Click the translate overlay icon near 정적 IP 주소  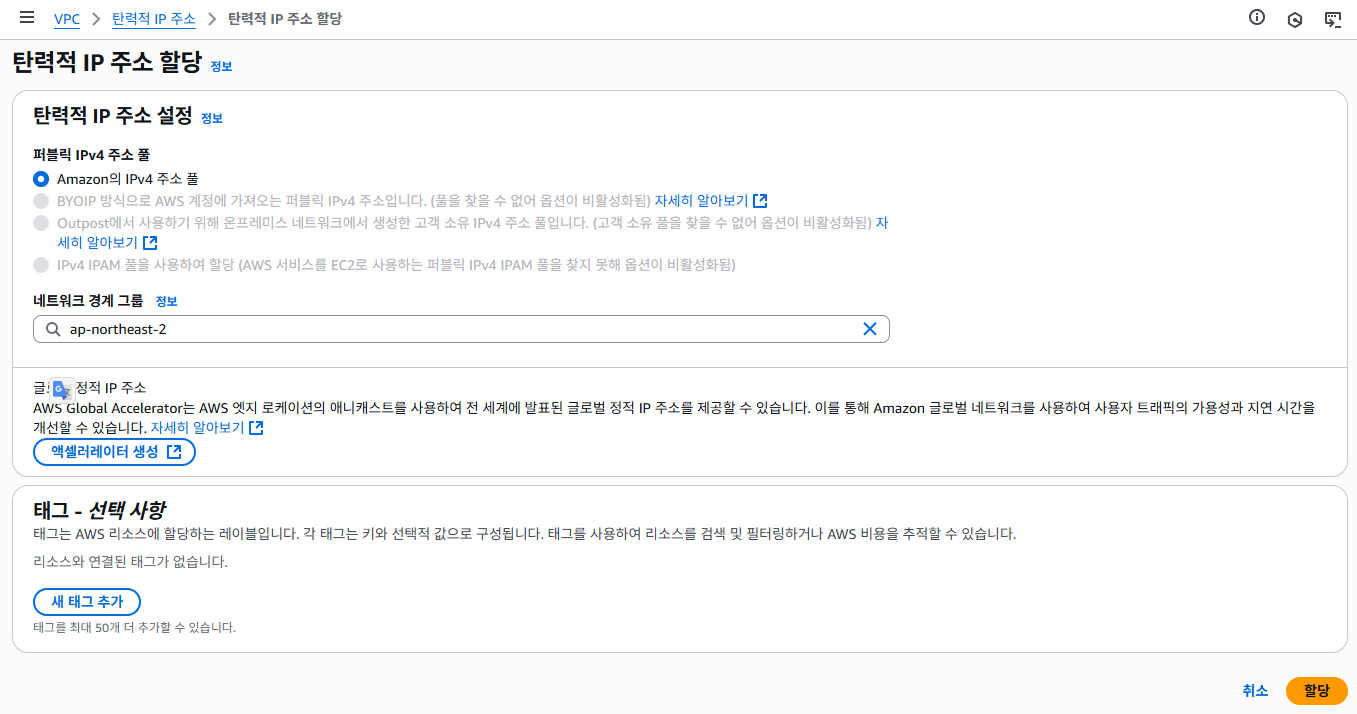tap(62, 390)
